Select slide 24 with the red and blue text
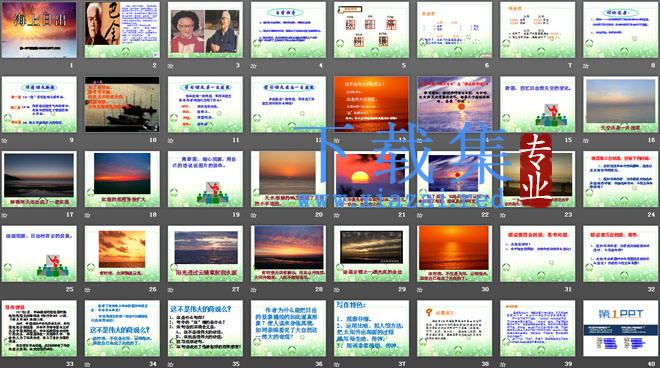Image resolution: width=660 pixels, height=368 pixels. point(620,179)
